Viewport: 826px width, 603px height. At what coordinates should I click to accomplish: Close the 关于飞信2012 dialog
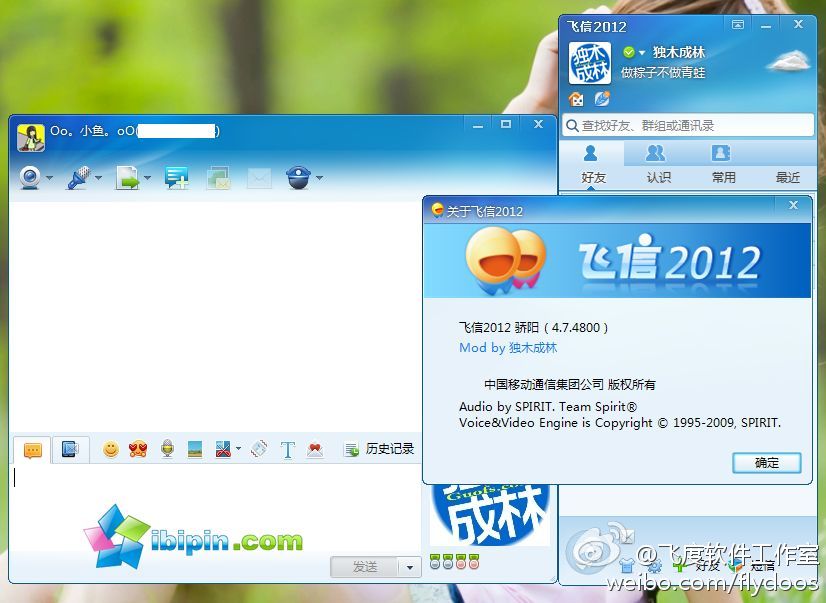pos(793,205)
